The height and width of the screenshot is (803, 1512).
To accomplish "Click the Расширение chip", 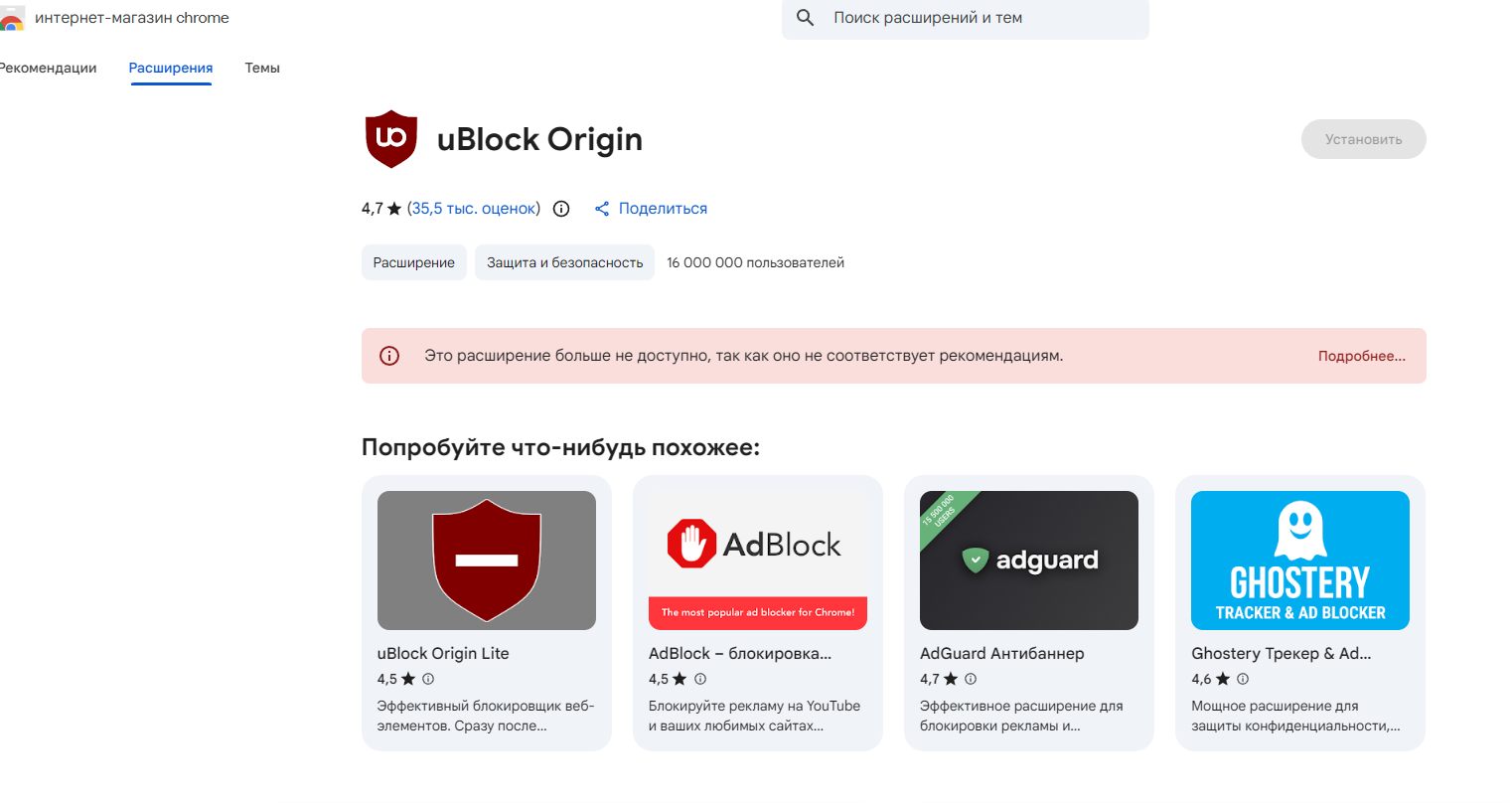I will tap(413, 262).
